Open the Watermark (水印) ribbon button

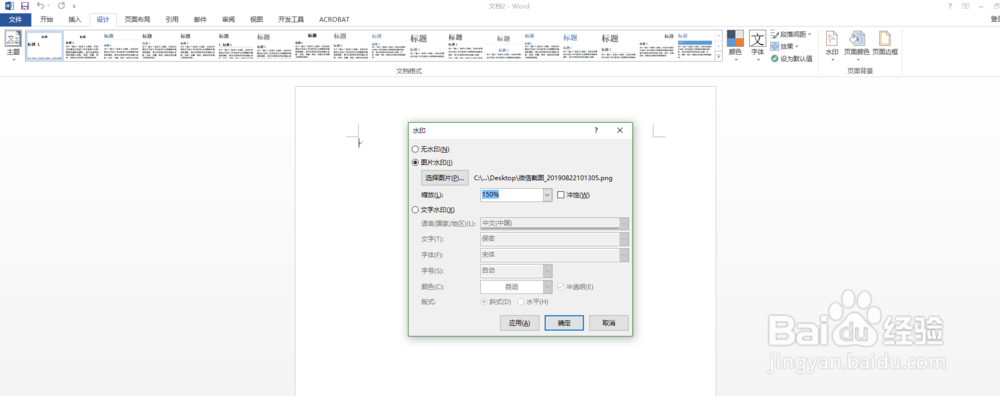click(832, 45)
